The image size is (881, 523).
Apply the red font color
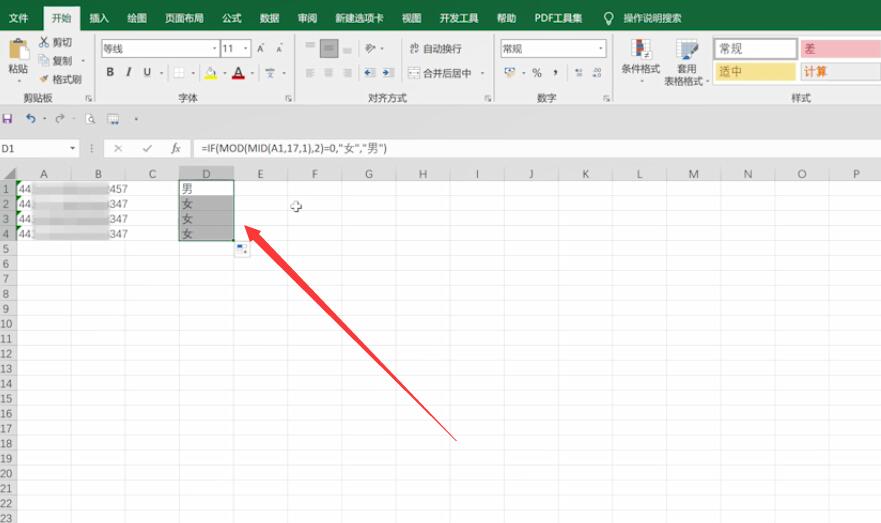(x=238, y=73)
